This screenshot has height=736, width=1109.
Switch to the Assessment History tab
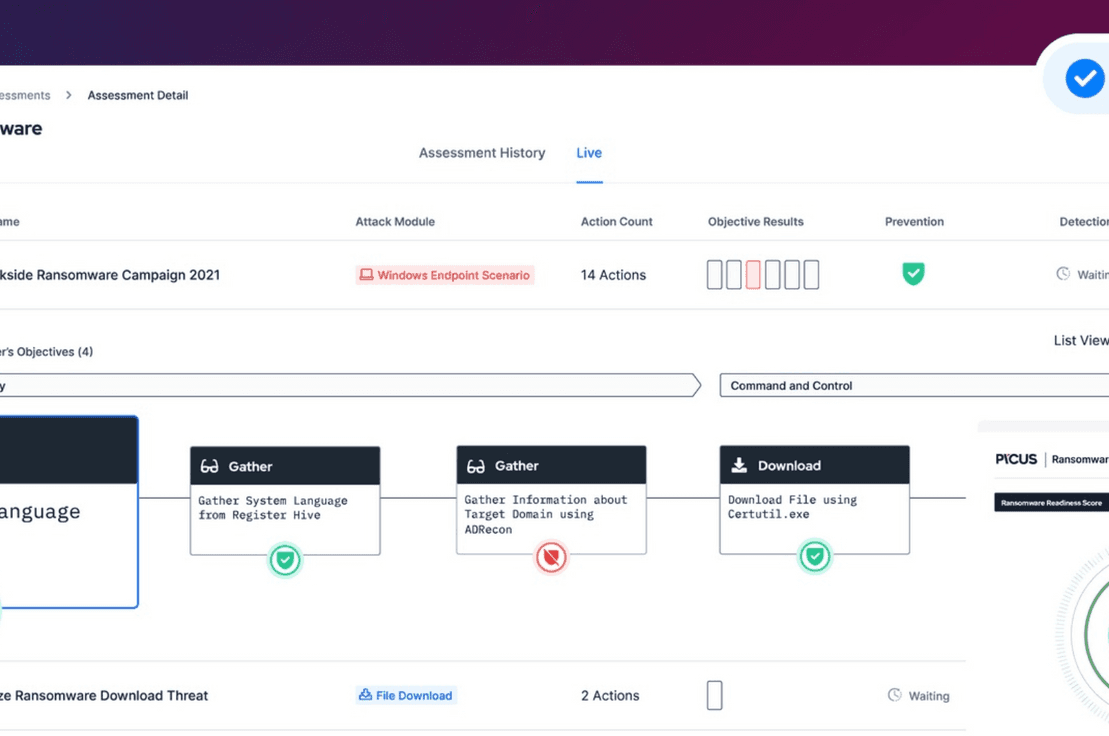482,153
